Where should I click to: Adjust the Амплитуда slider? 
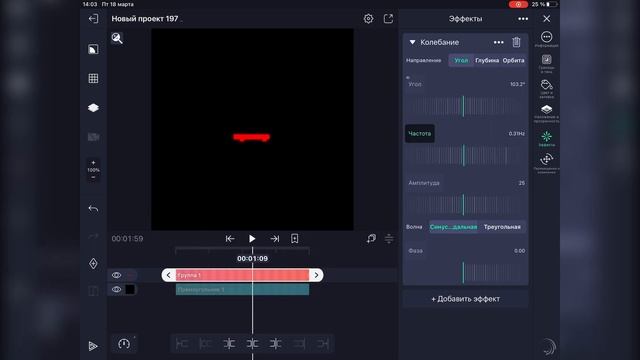[x=465, y=205]
